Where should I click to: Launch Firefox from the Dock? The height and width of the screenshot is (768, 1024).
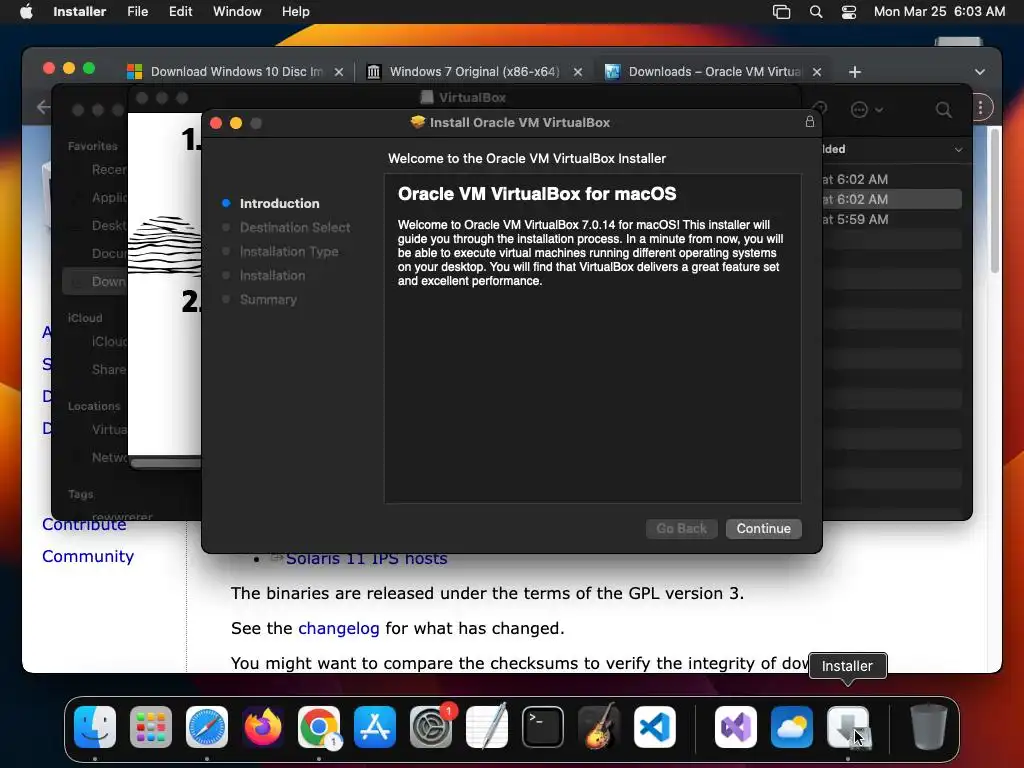[x=263, y=727]
